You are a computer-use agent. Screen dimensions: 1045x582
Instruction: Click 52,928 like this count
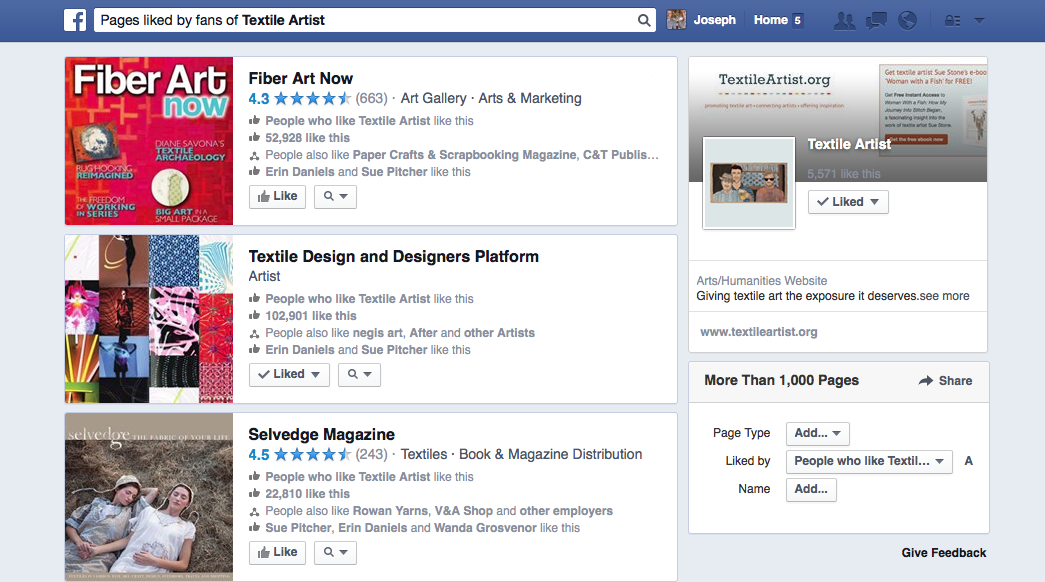point(307,138)
